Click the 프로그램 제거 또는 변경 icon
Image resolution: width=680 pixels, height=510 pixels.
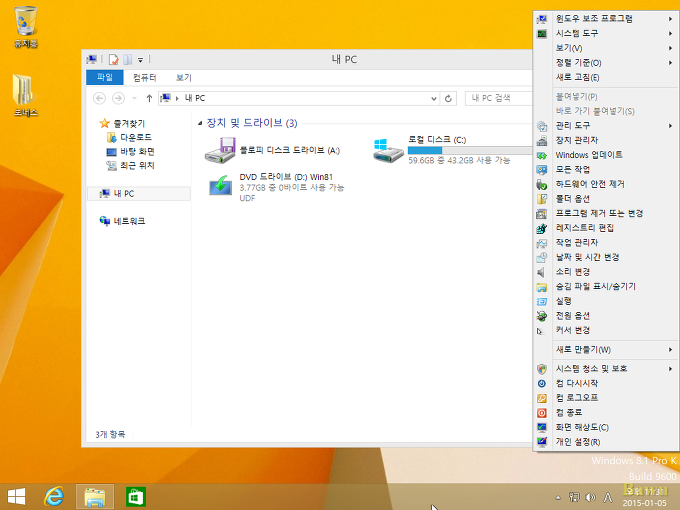click(x=542, y=213)
